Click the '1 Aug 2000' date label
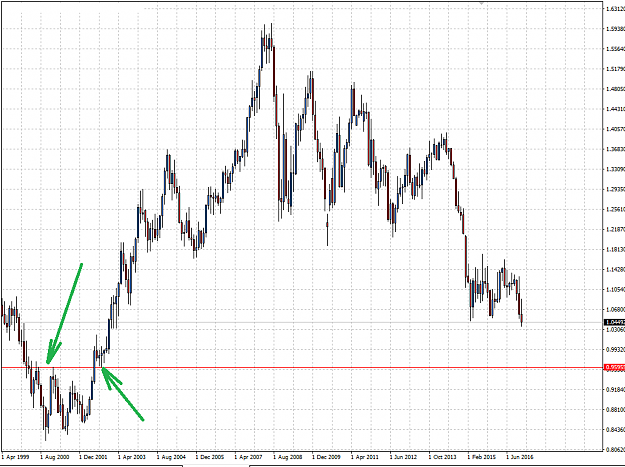625x467 pixels. [55, 457]
